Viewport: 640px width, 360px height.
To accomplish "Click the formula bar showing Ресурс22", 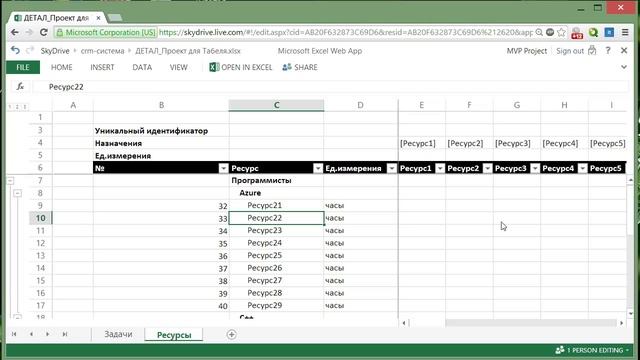I will (x=331, y=87).
